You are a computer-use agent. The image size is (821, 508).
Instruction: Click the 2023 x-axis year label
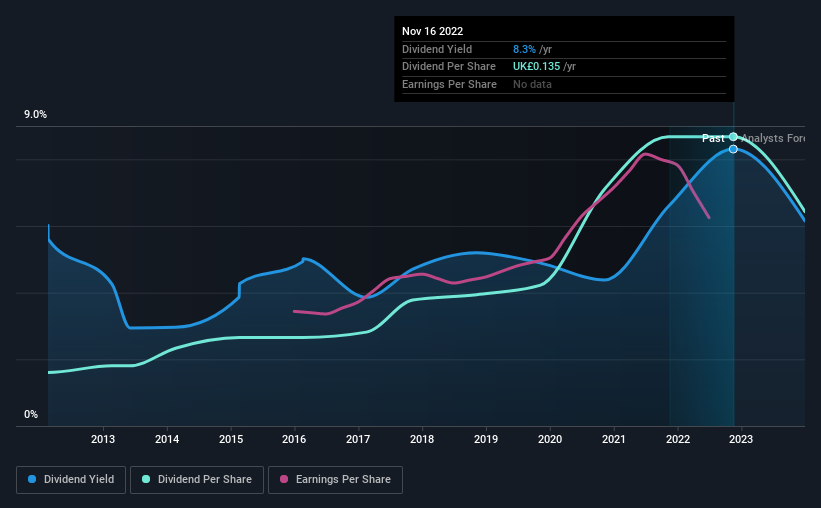pyautogui.click(x=741, y=439)
